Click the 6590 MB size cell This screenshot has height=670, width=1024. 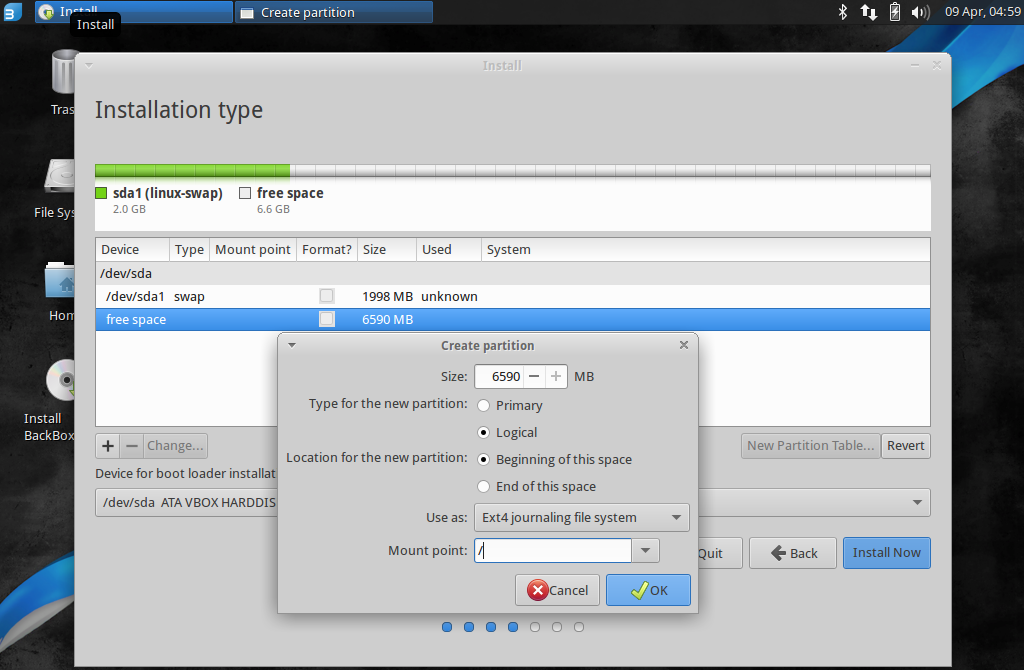click(387, 319)
